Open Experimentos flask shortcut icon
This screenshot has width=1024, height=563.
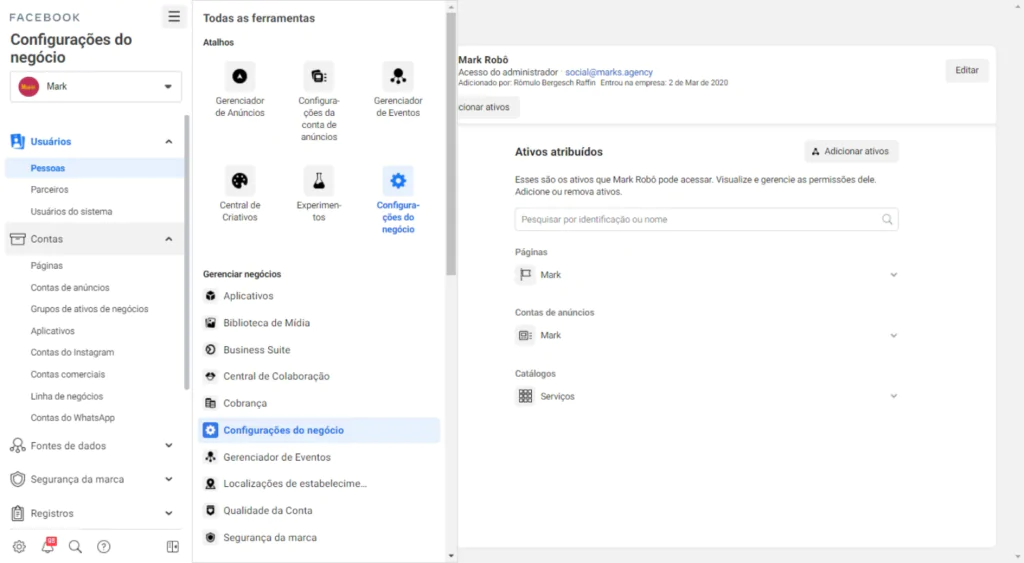[319, 181]
